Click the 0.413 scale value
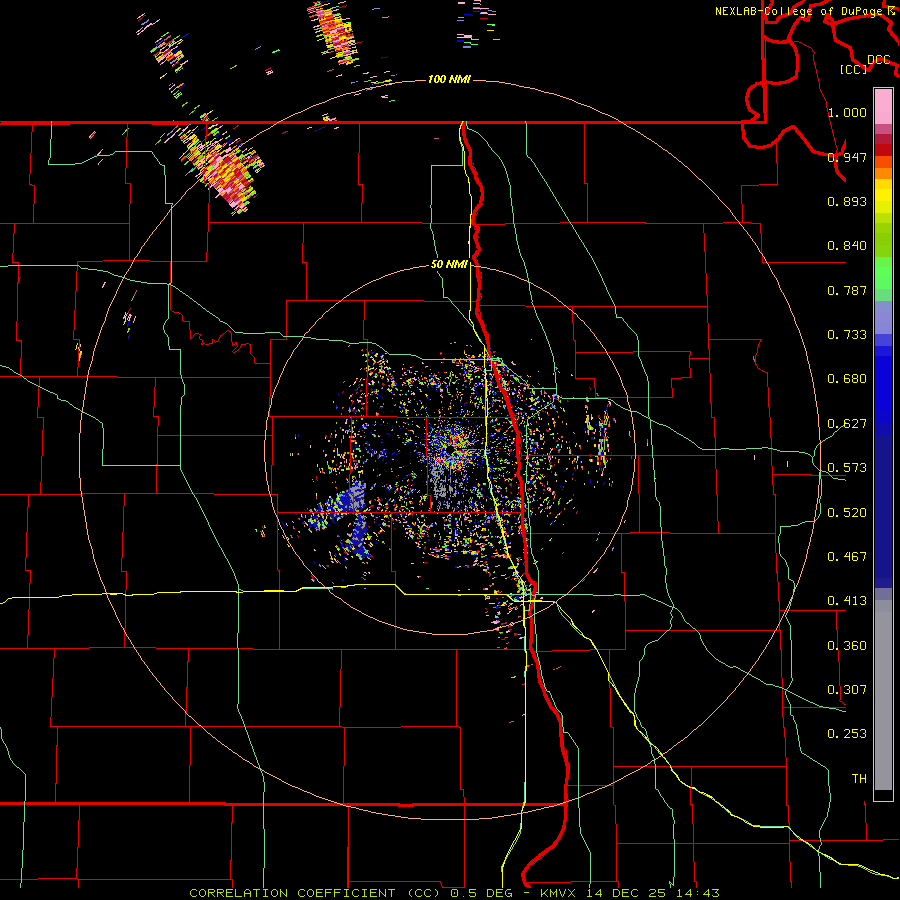This screenshot has height=900, width=900. [847, 601]
